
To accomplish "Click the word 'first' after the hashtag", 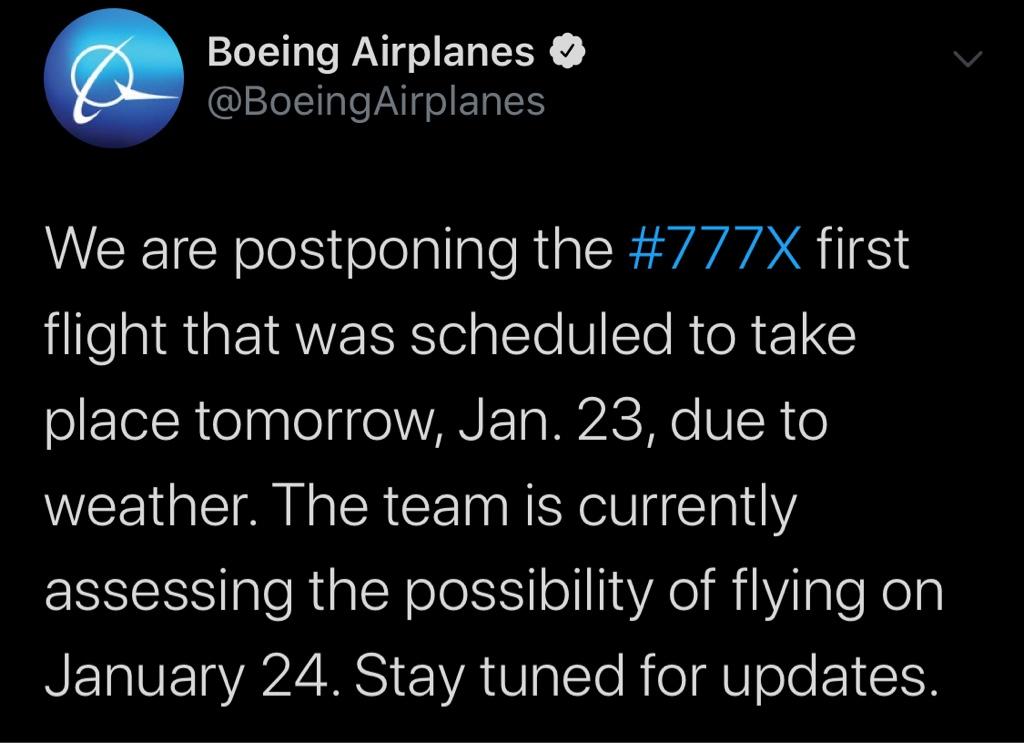I will tap(863, 249).
